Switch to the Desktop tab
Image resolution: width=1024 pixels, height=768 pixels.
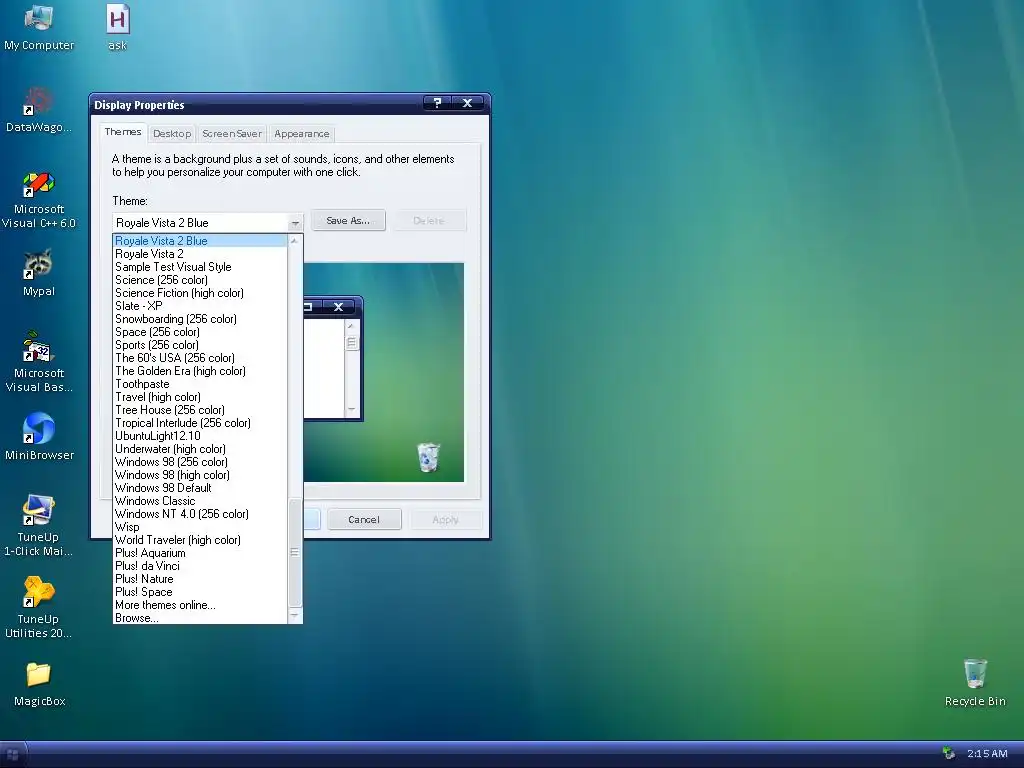(x=172, y=134)
